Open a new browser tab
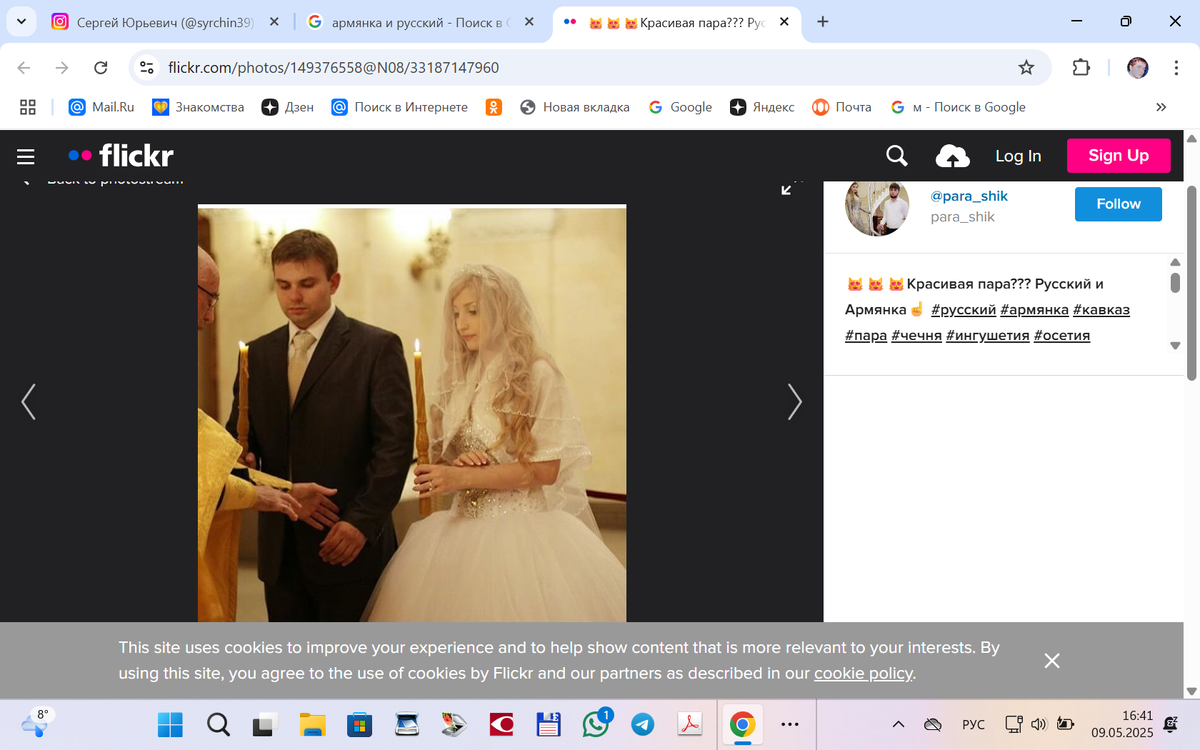1200x750 pixels. point(823,22)
